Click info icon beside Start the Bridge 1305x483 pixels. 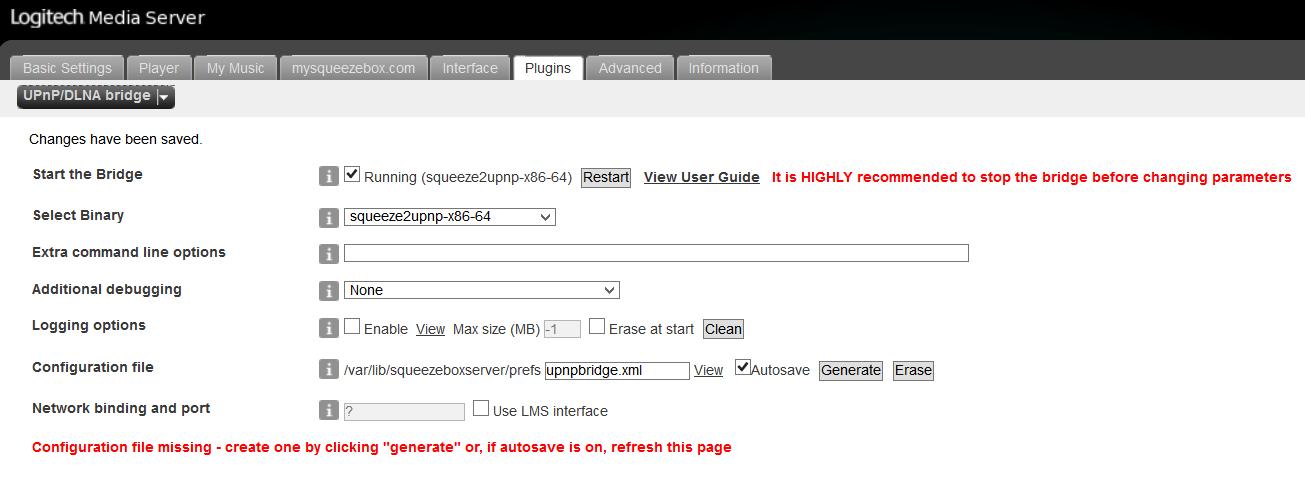coord(328,177)
